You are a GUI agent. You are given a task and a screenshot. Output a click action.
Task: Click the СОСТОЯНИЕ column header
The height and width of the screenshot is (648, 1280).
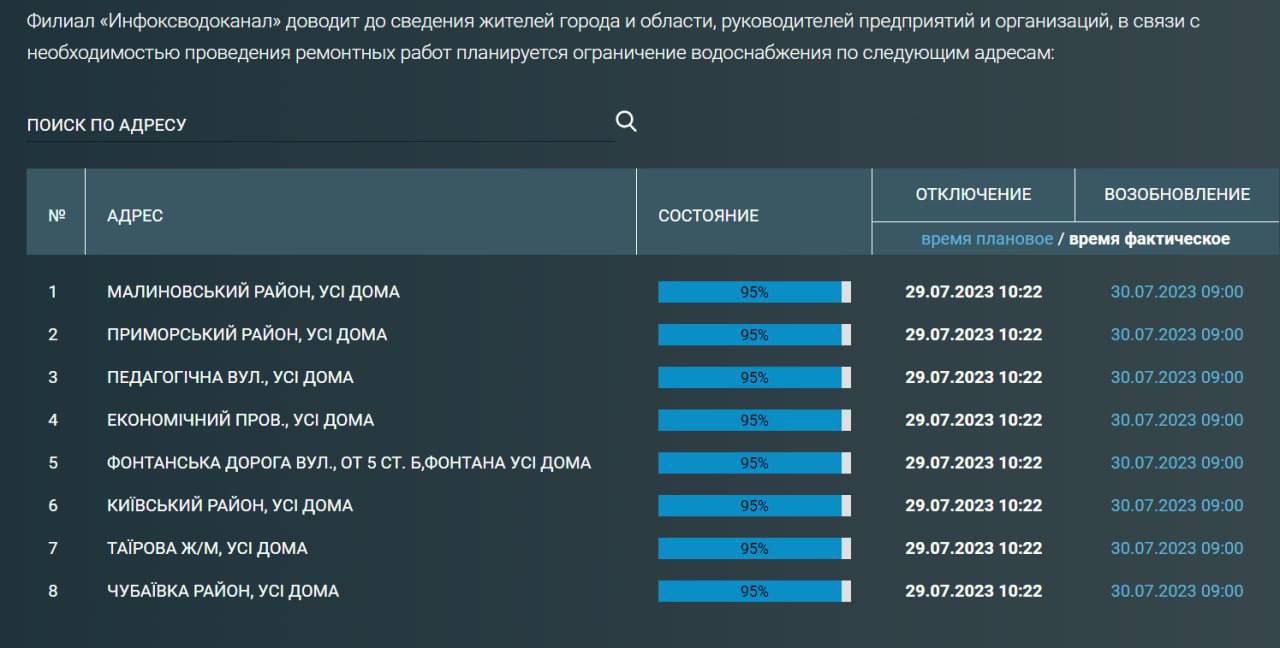[x=708, y=216]
